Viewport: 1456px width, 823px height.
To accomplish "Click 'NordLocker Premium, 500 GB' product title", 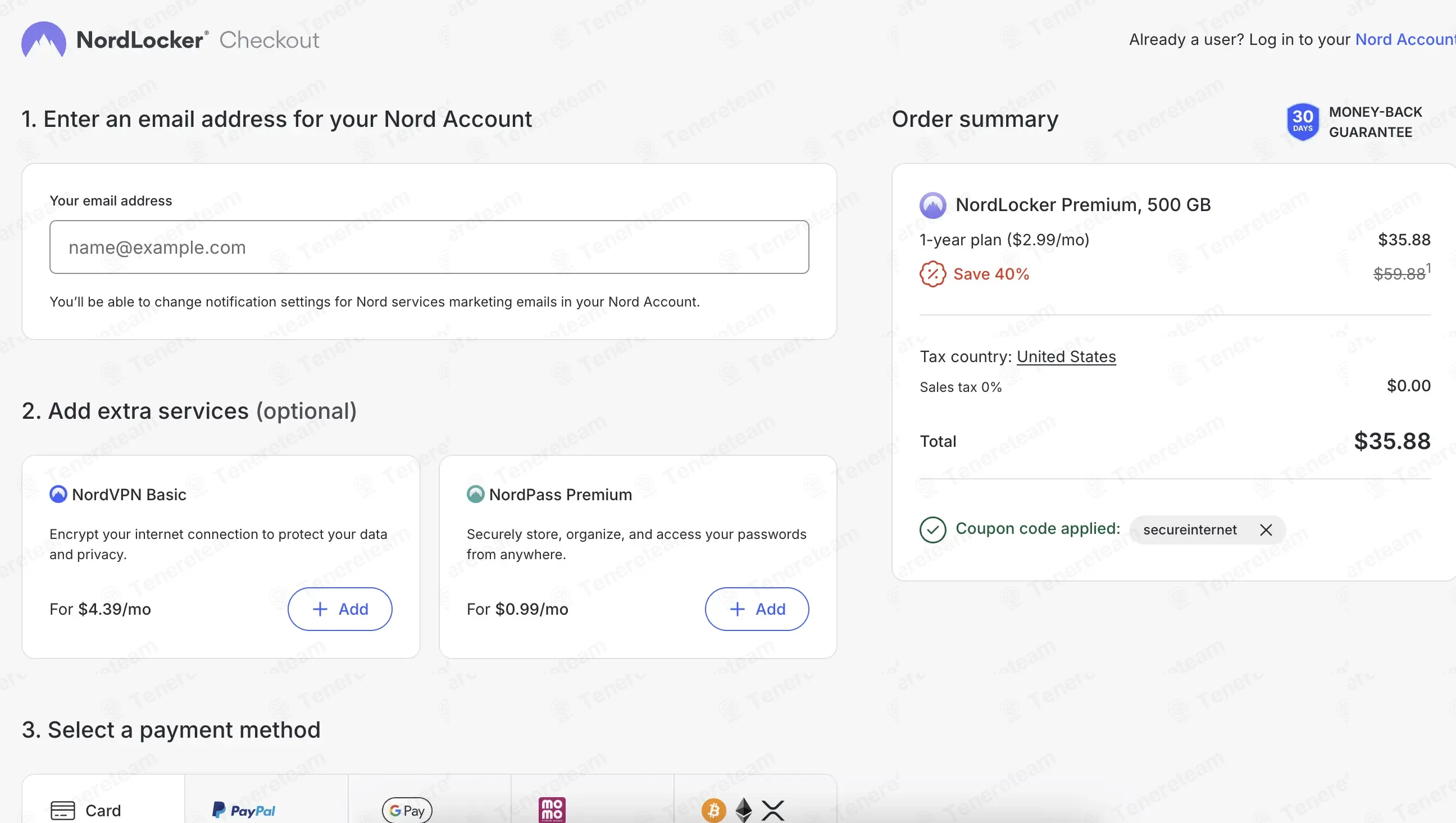I will pos(1084,204).
